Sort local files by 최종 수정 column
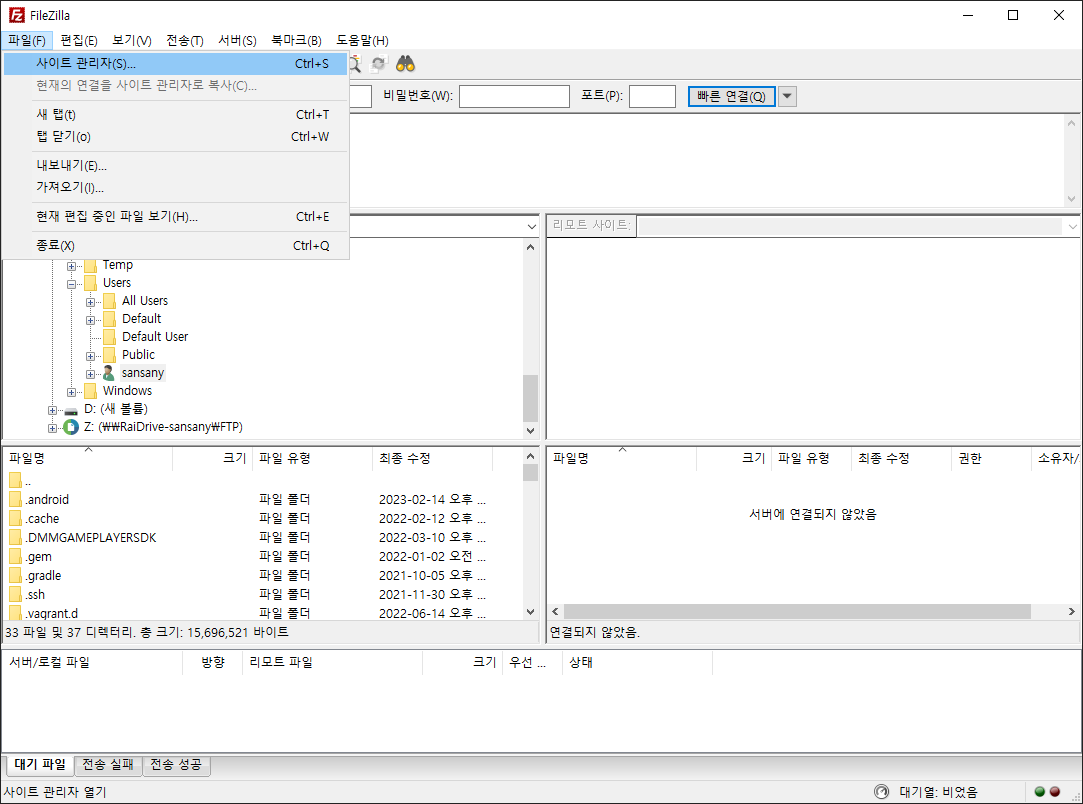The image size is (1083, 804). pos(433,459)
